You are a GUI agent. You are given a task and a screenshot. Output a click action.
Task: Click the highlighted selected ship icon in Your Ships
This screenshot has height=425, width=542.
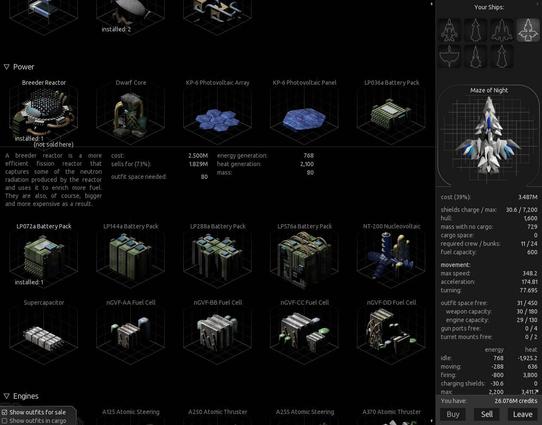pos(528,30)
